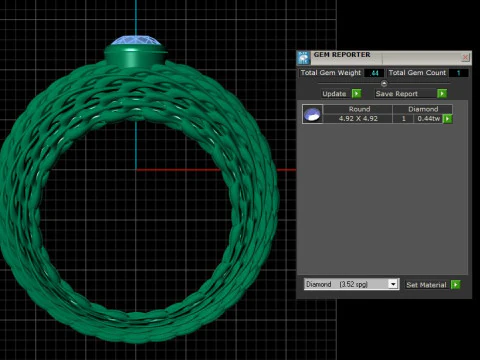The height and width of the screenshot is (360, 480).
Task: Click the Total Gem Weight value .44
Action: [x=374, y=73]
